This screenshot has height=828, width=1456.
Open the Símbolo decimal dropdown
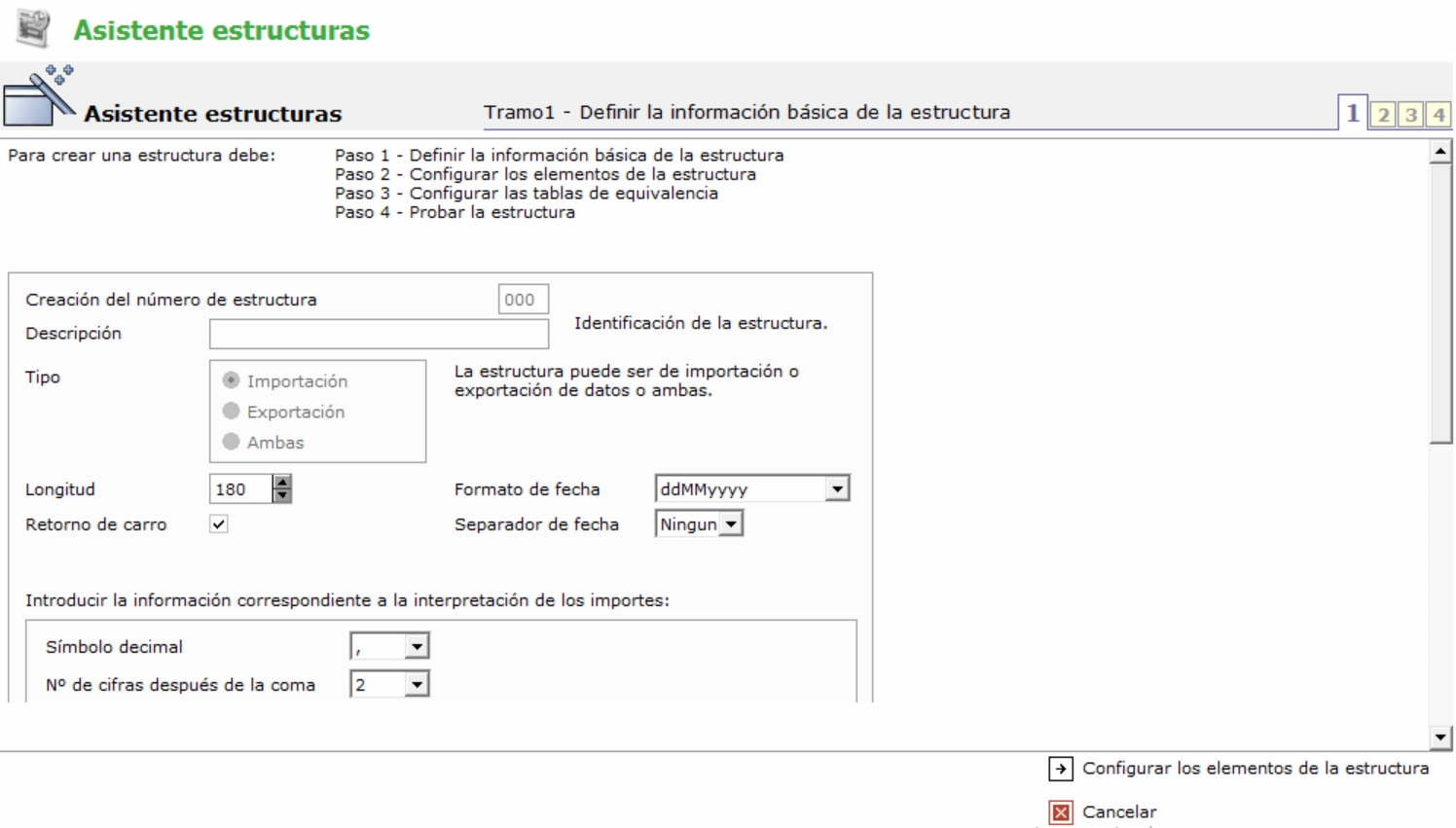click(x=417, y=646)
